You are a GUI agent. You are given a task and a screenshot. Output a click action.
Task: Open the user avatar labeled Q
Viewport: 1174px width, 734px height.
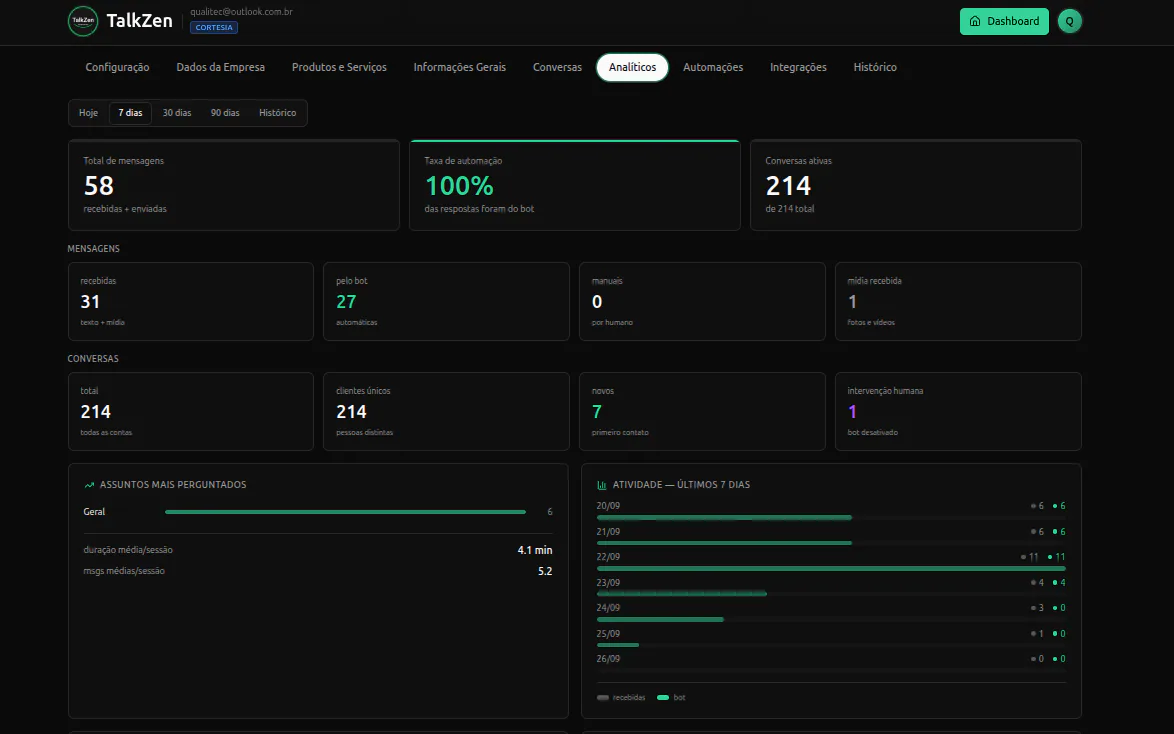tap(1069, 21)
